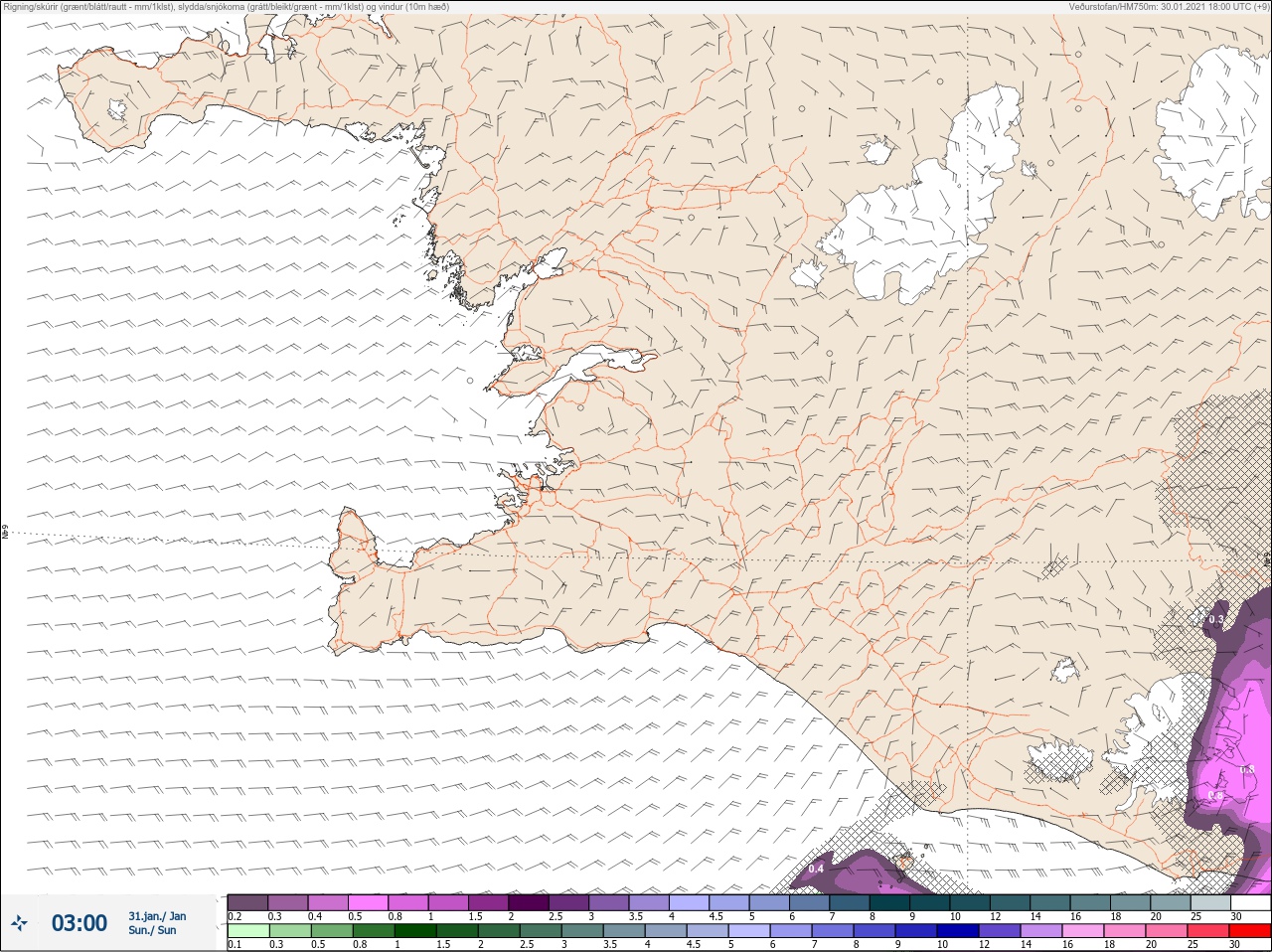Viewport: 1272px width, 952px height.
Task: Click the '0.4' value on the southern purple patch
Action: pos(816,869)
